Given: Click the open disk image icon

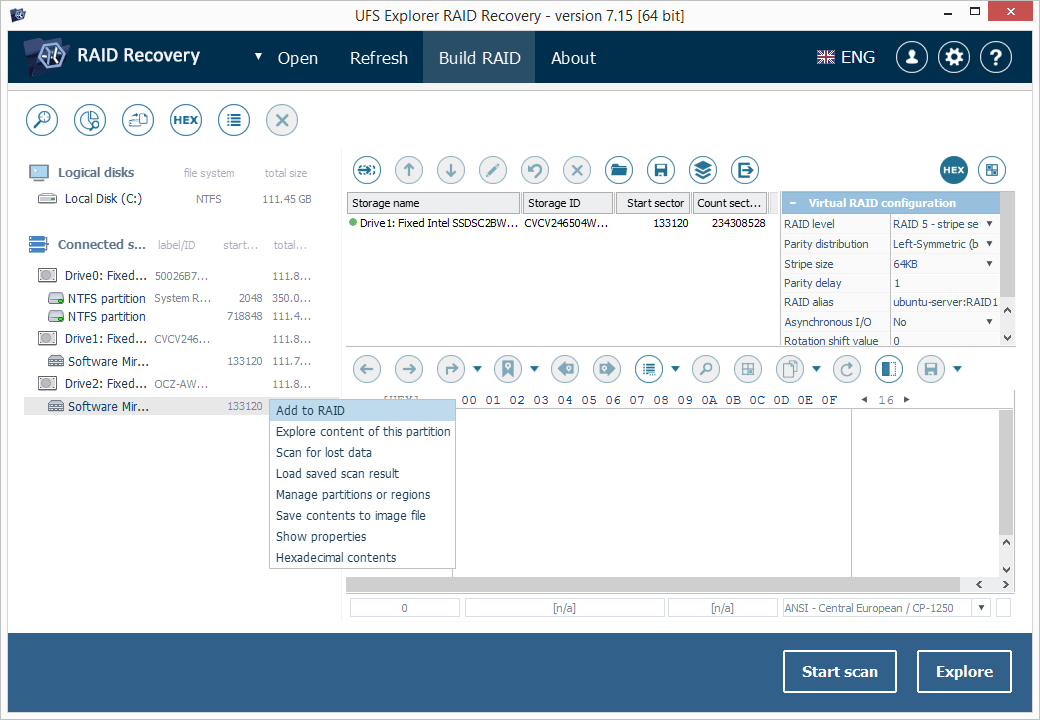Looking at the screenshot, I should (138, 120).
